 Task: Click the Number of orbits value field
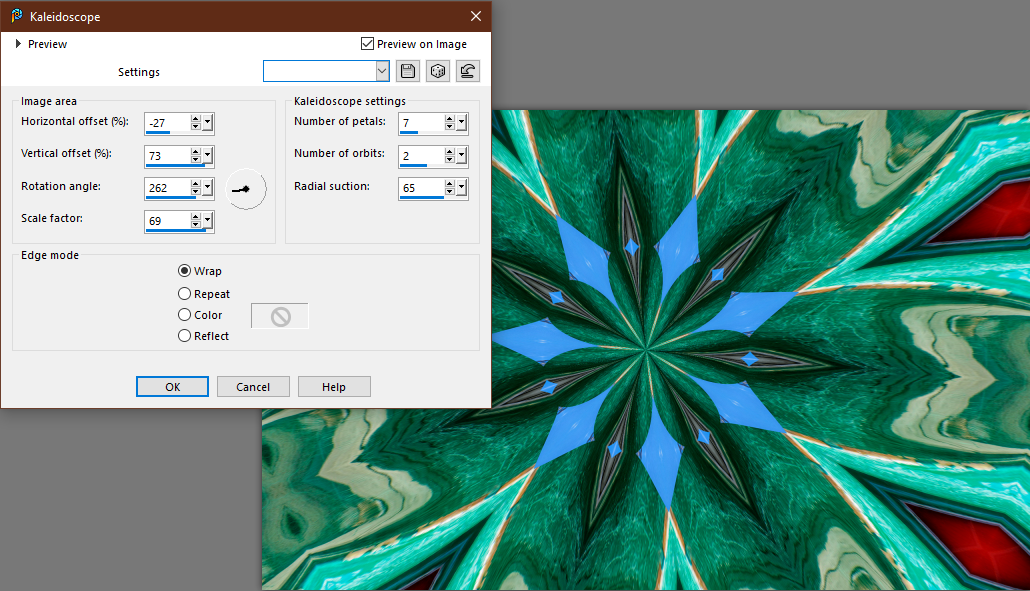[422, 156]
